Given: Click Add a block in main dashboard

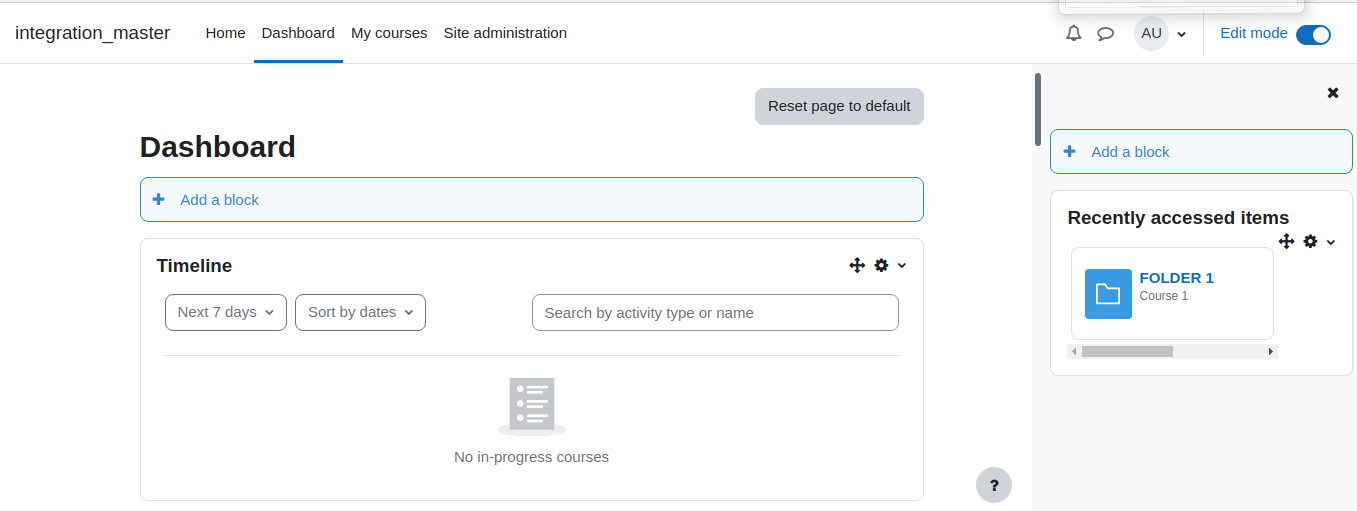Looking at the screenshot, I should 531,199.
